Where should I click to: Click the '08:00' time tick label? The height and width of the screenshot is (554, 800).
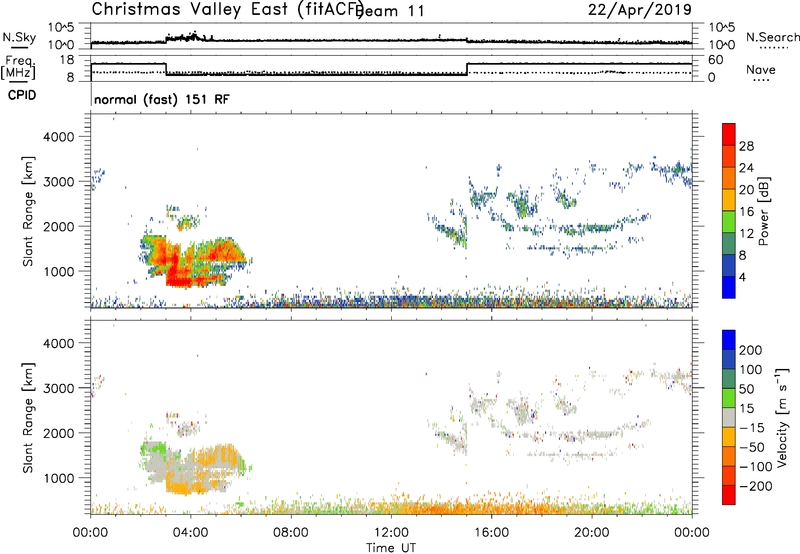(291, 533)
